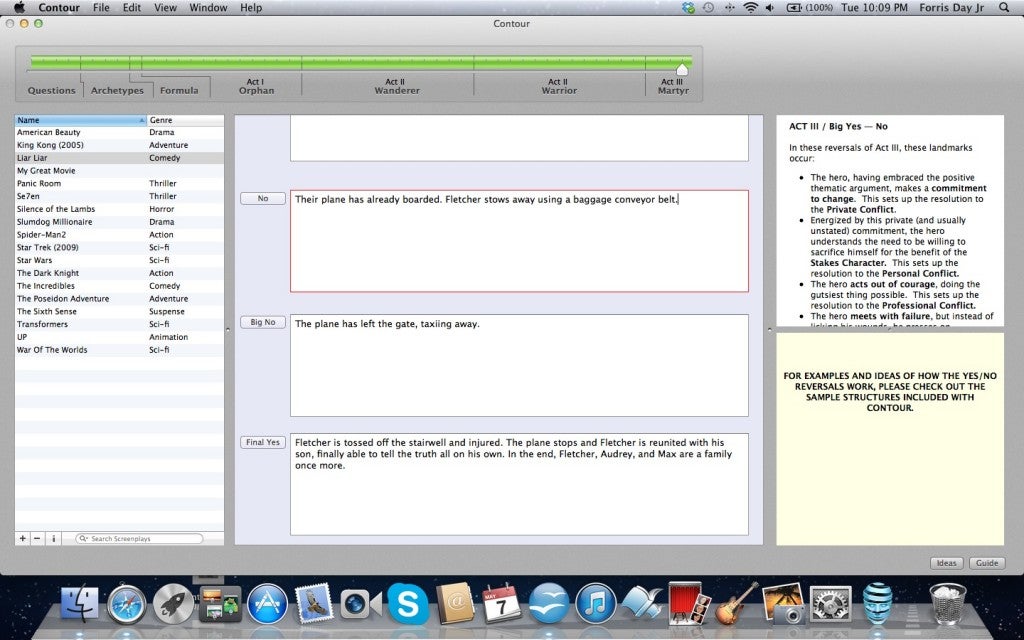The image size is (1024, 640).
Task: Click the blue striped head Dock icon
Action: click(877, 604)
